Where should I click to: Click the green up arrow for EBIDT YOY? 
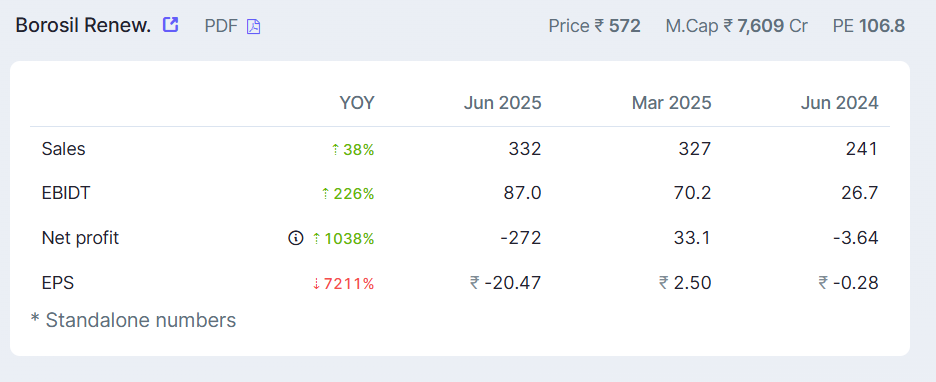pyautogui.click(x=325, y=194)
